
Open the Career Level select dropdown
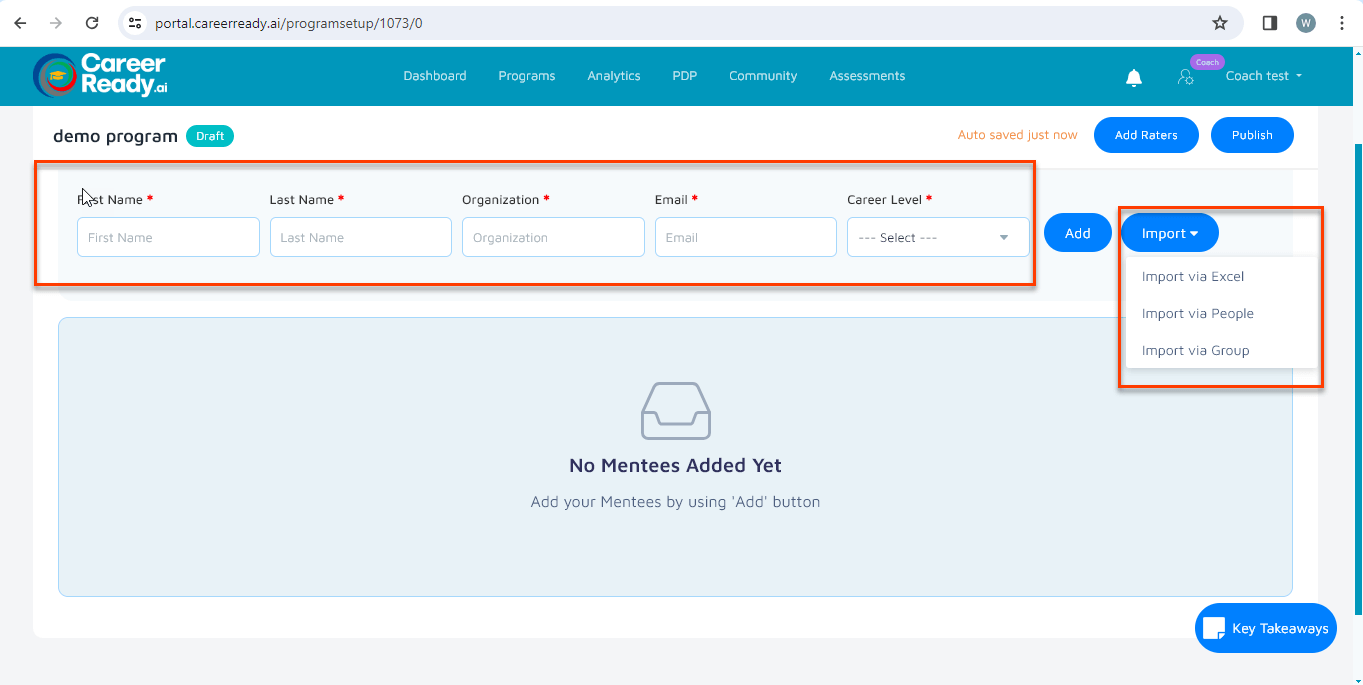(937, 238)
